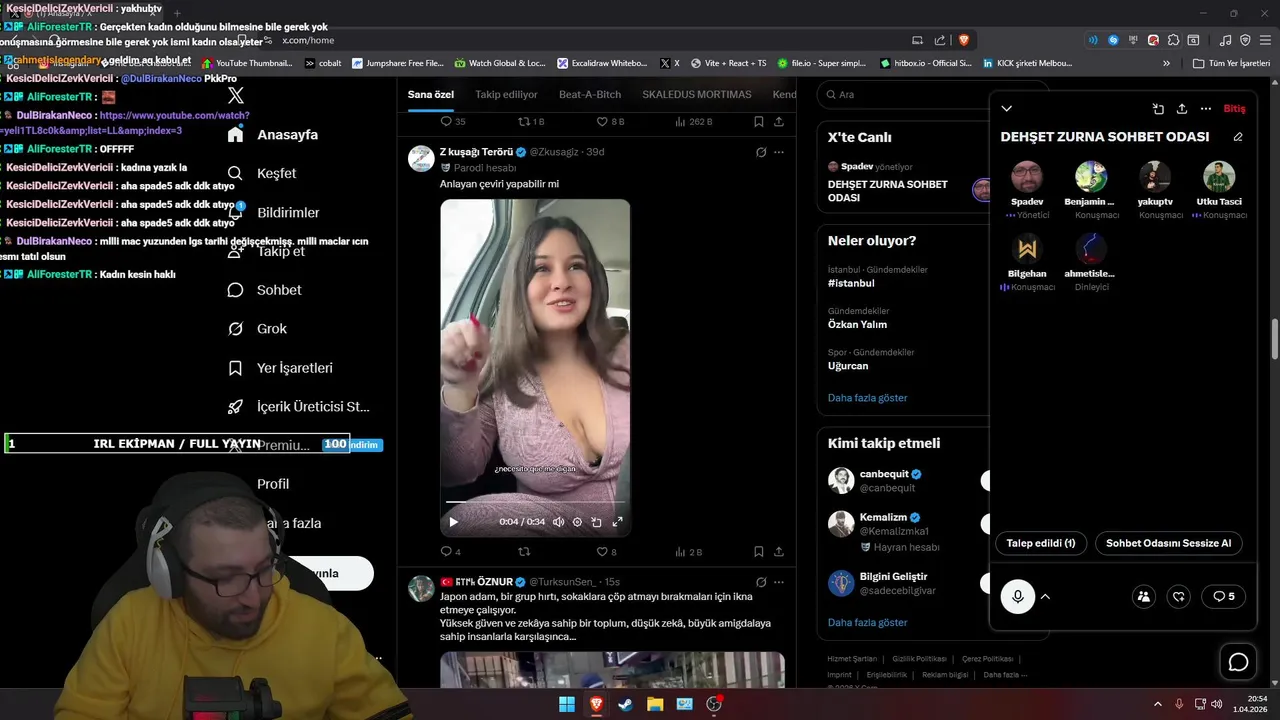Open Space comments bubble with 5
Image resolution: width=1280 pixels, height=720 pixels.
point(1224,596)
